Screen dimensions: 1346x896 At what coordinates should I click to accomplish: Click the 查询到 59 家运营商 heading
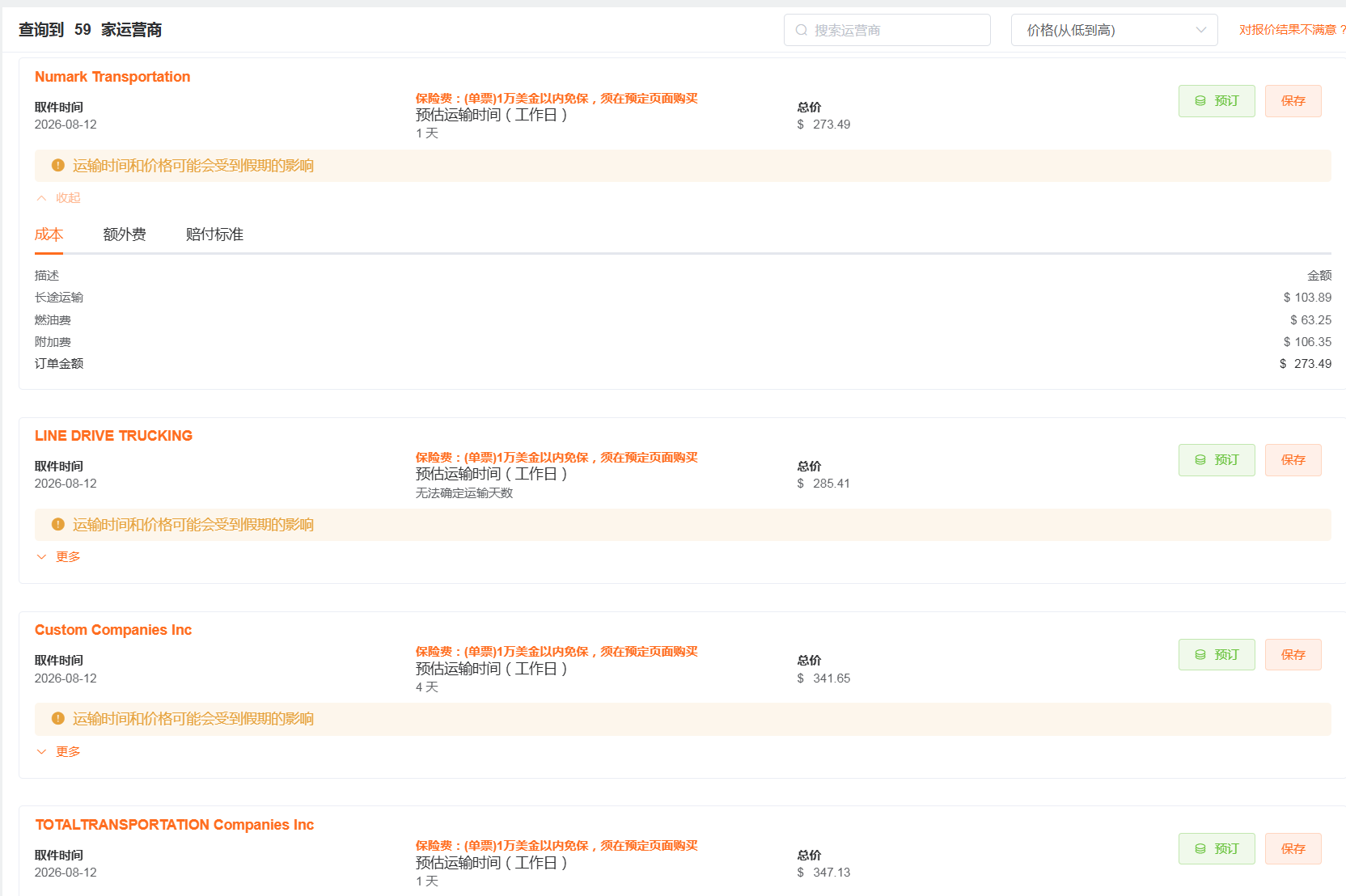[x=90, y=30]
